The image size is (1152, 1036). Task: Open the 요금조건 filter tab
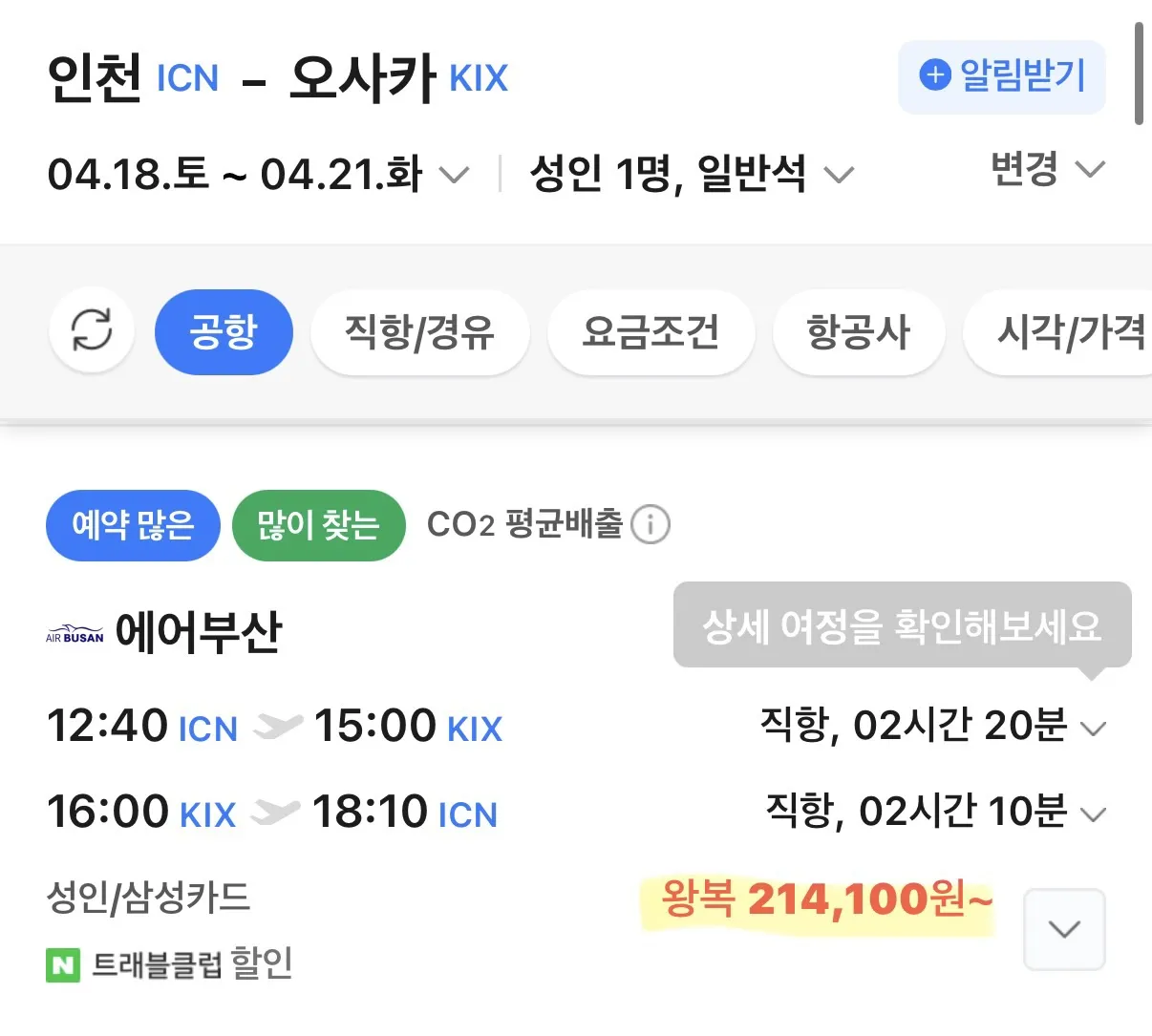tap(651, 332)
